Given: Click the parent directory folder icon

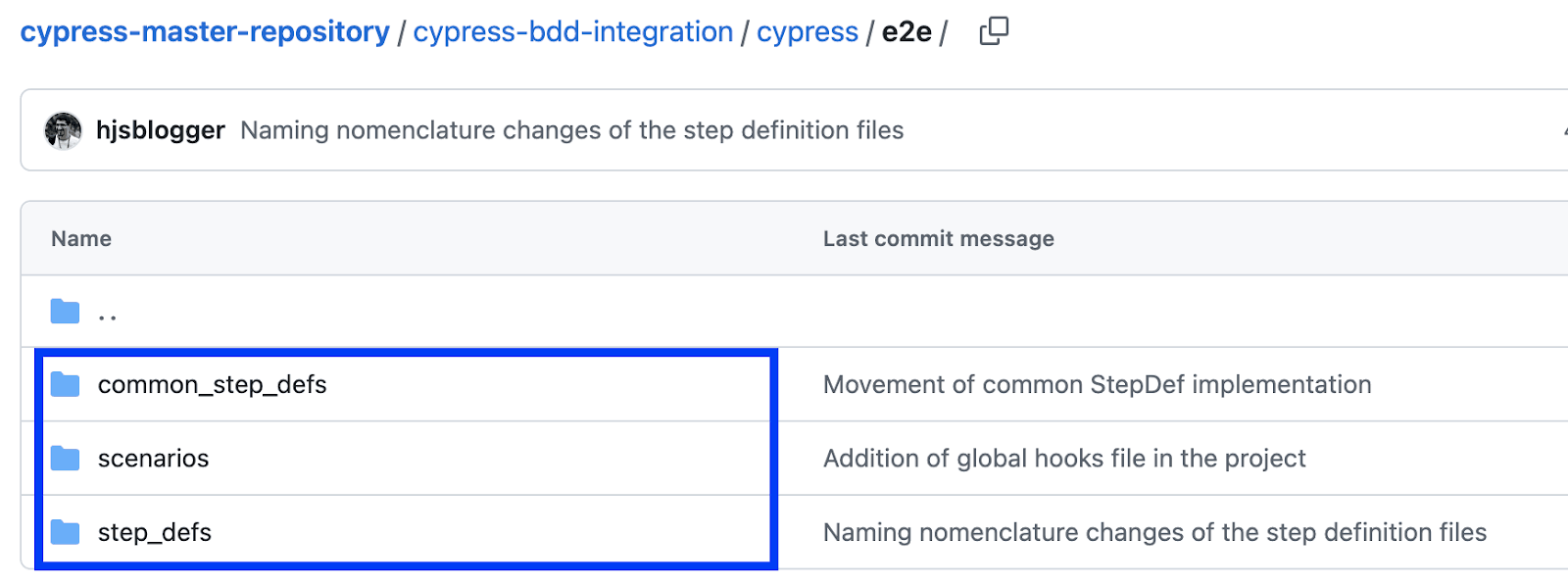Looking at the screenshot, I should point(66,312).
